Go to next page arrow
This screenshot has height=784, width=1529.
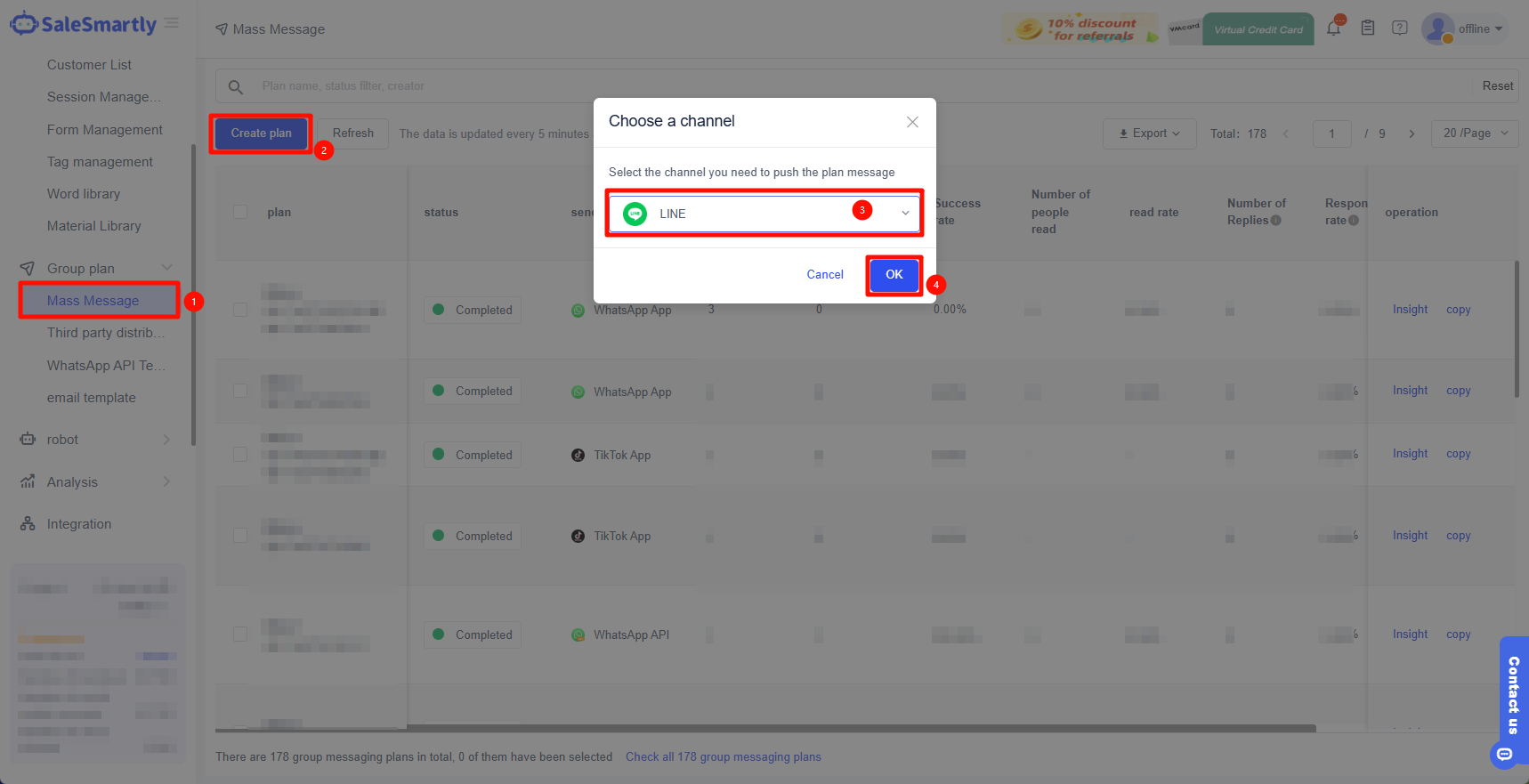(1412, 134)
